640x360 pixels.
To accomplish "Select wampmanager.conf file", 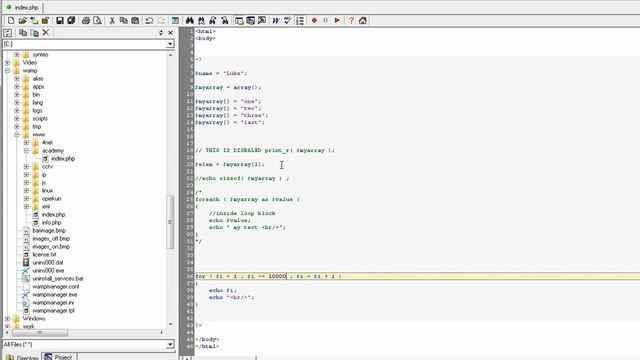I will [x=56, y=287].
